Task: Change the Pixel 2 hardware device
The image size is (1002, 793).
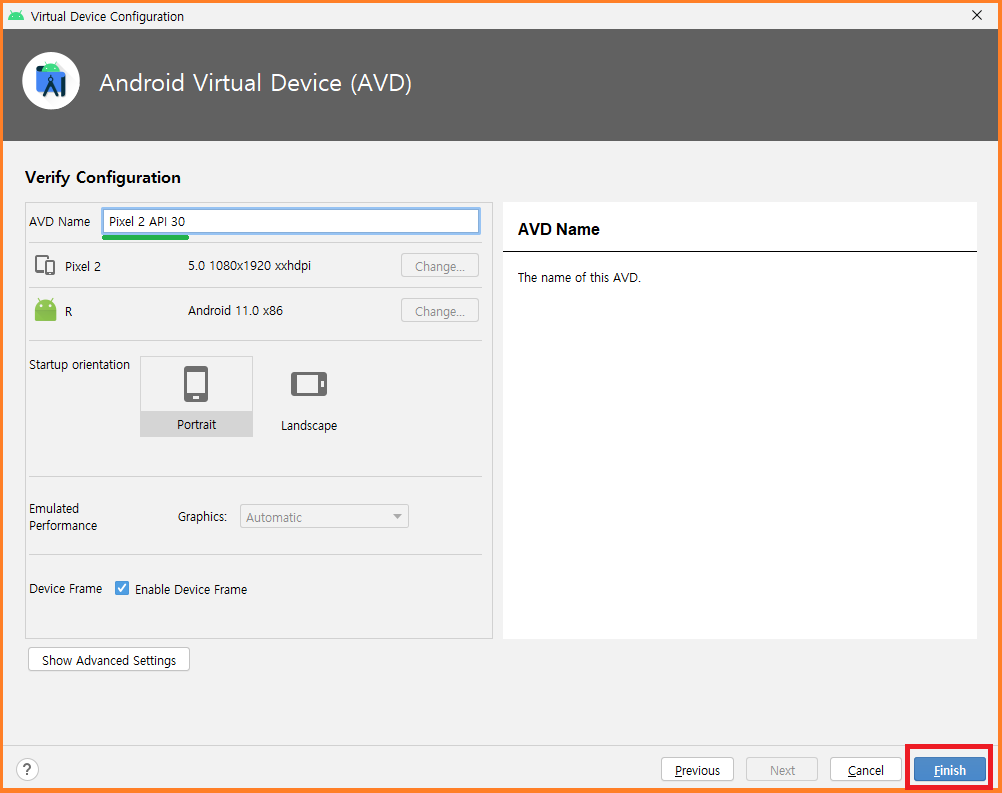Action: [440, 266]
